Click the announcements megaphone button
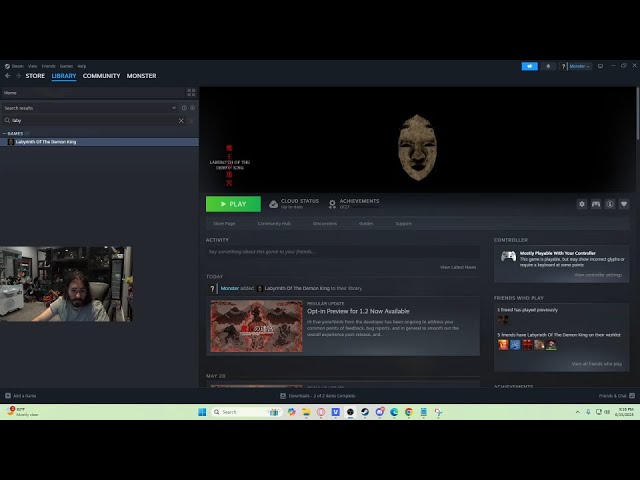640x480 pixels. pos(530,66)
